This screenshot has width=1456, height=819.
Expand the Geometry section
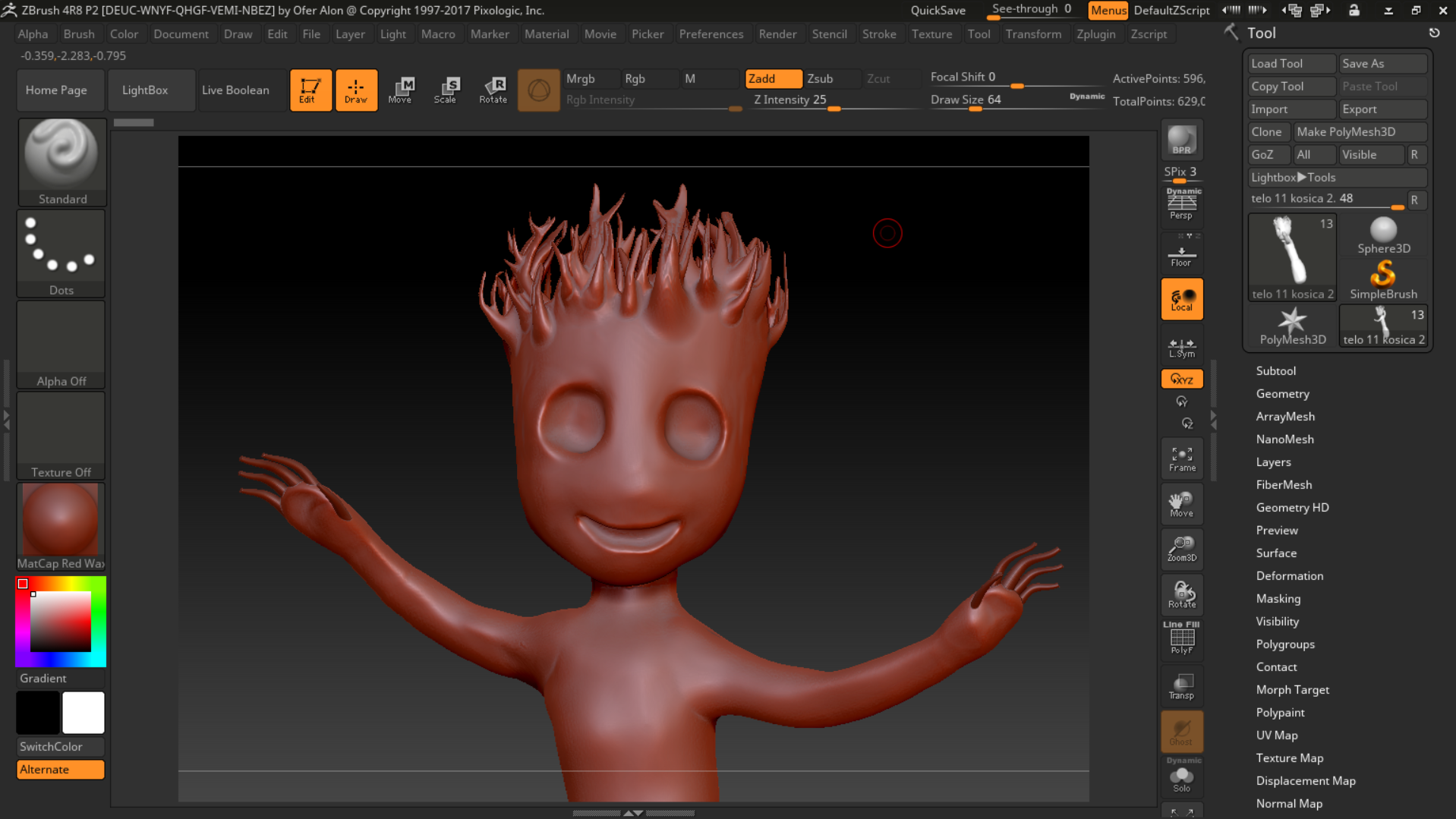(1282, 393)
